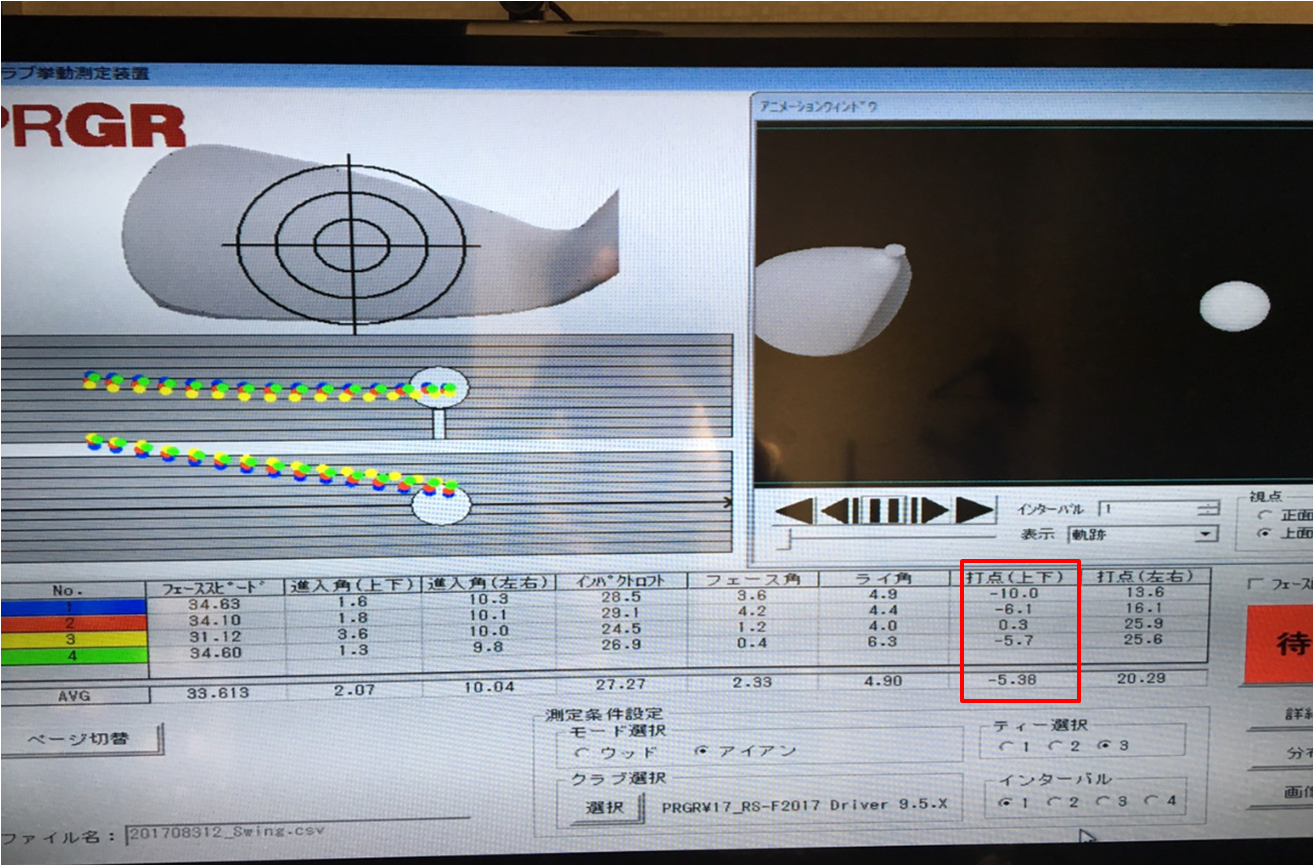1314x866 pixels.
Task: Choose tee option 2 under ティー選択
Action: [x=1053, y=745]
